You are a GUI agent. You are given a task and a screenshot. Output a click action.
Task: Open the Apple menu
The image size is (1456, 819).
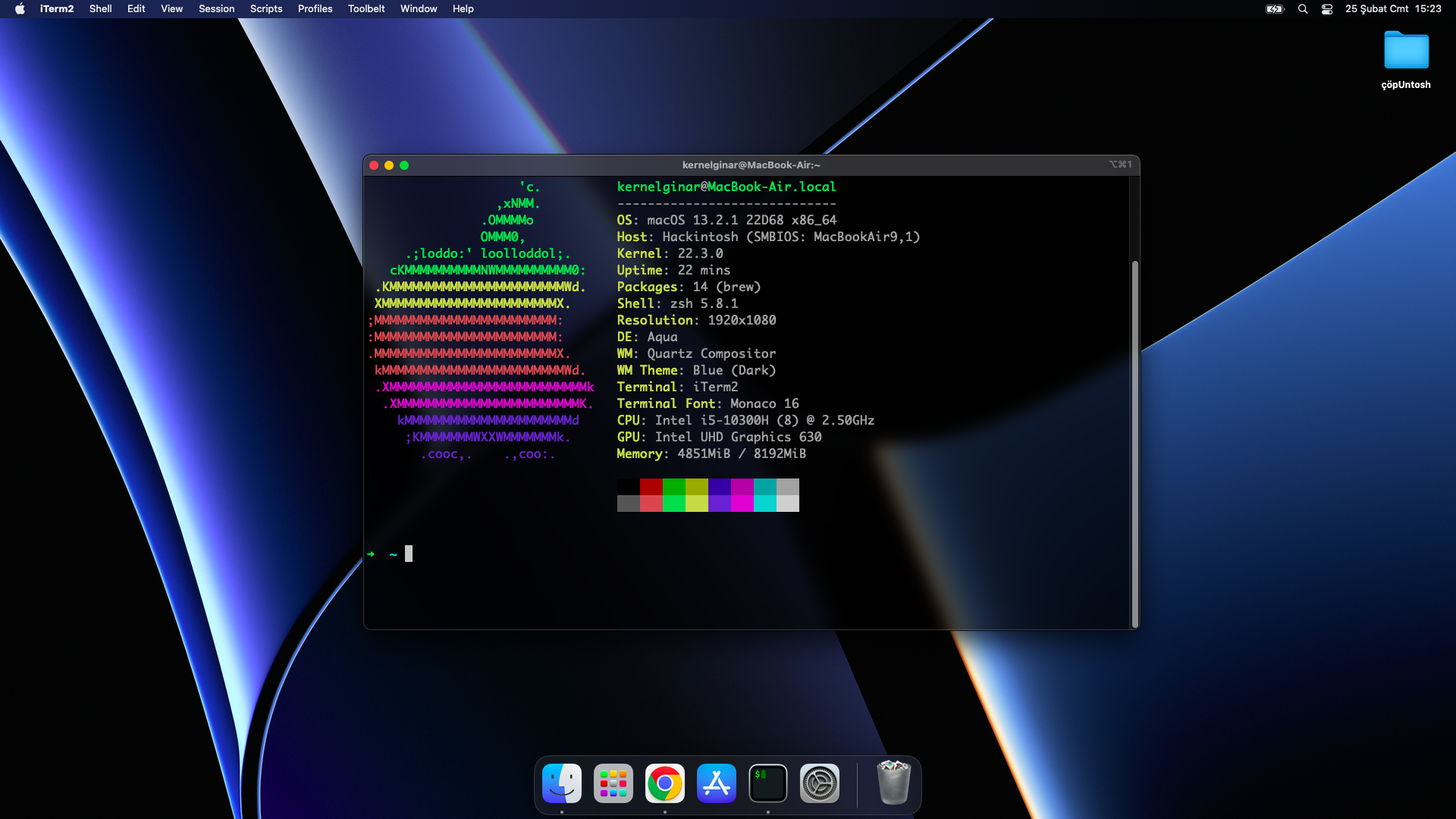20,9
